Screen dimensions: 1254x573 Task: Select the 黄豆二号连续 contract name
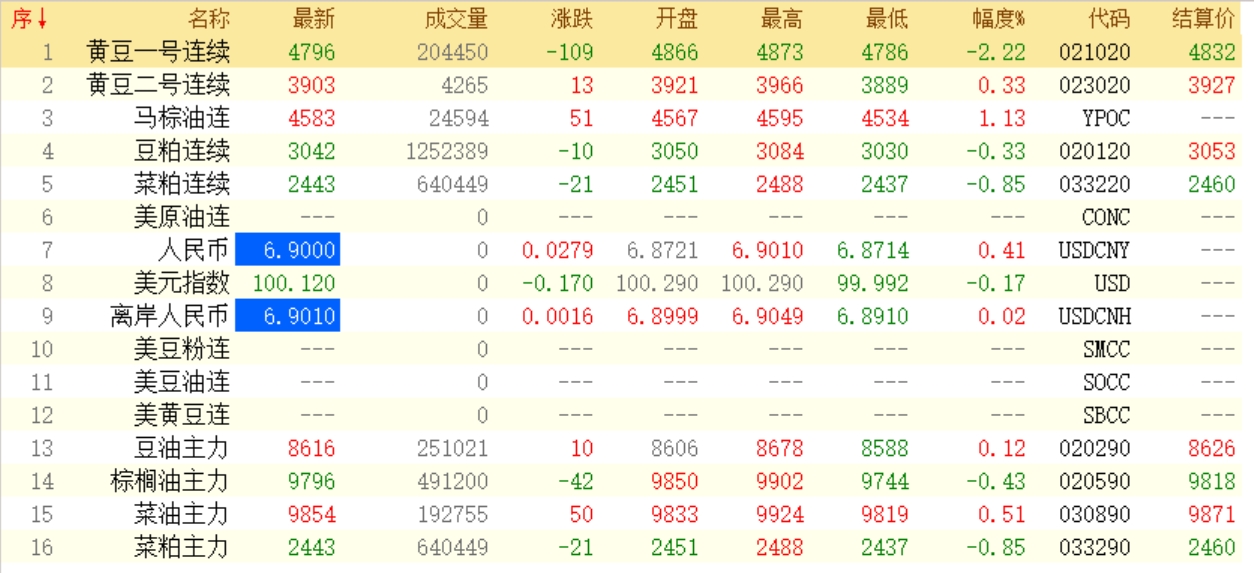tap(158, 85)
